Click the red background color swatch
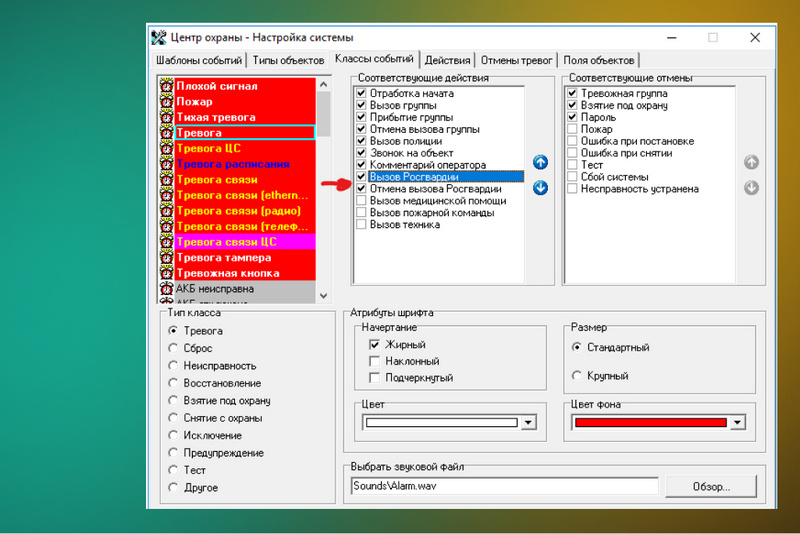The width and height of the screenshot is (800, 534). pos(650,423)
